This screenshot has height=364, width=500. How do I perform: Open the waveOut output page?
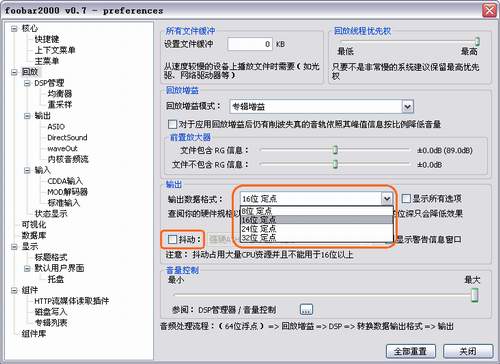click(x=62, y=148)
